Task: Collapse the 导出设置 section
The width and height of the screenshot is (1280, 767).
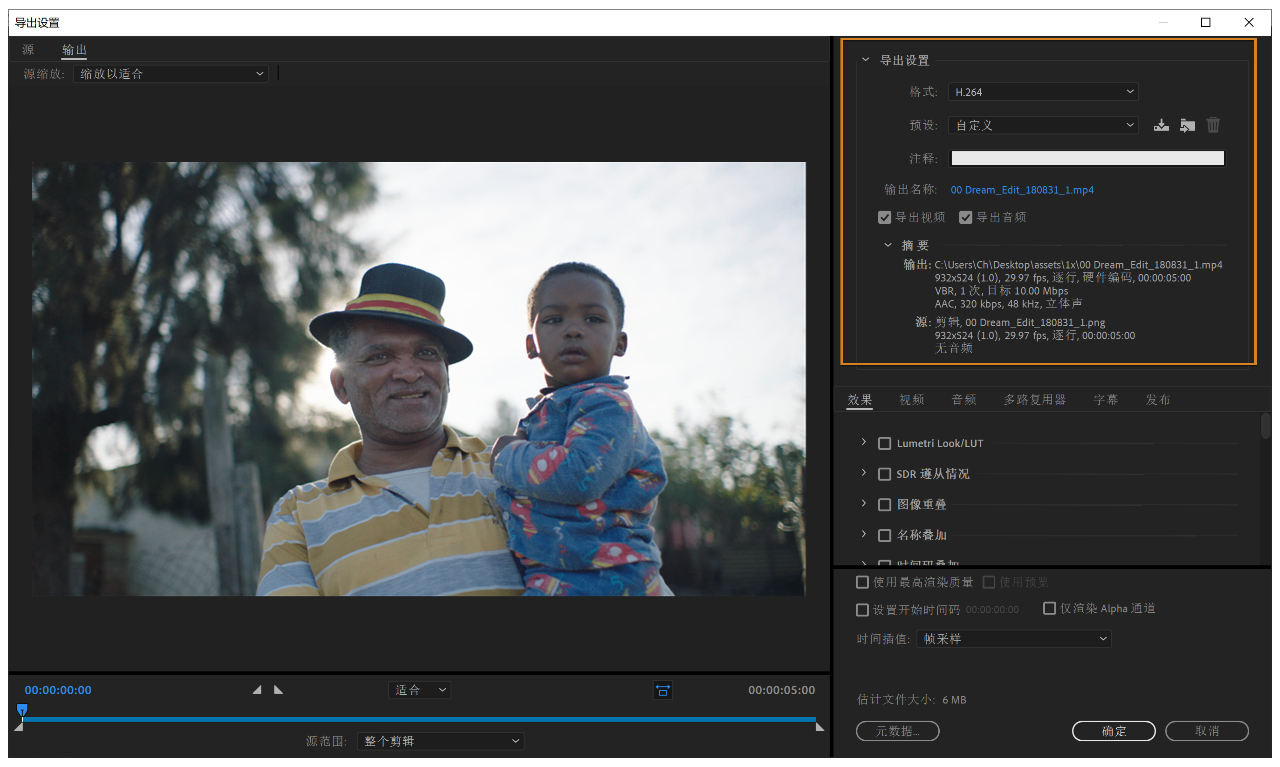Action: (866, 60)
